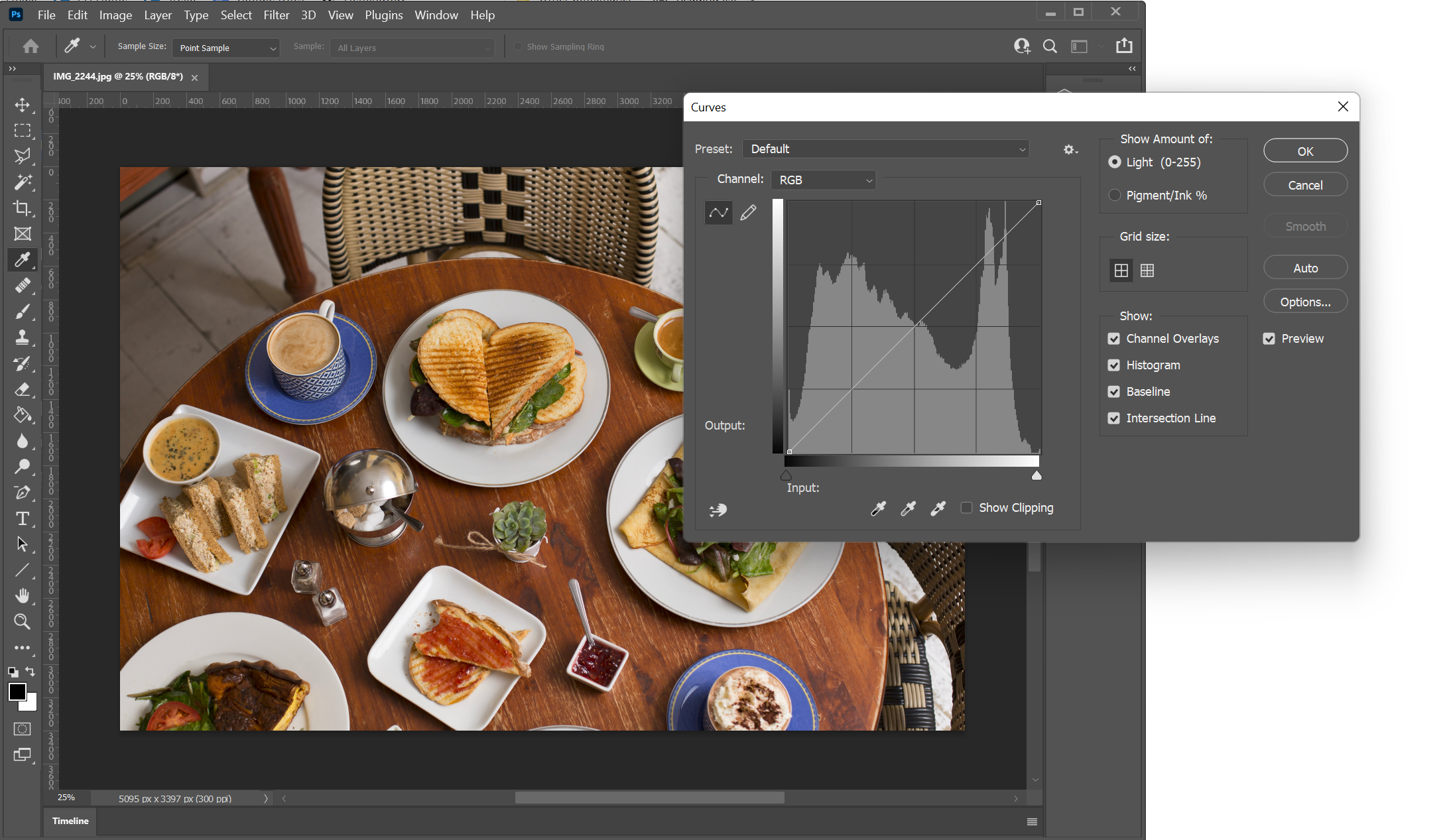Select the Crop tool in toolbar

point(23,208)
